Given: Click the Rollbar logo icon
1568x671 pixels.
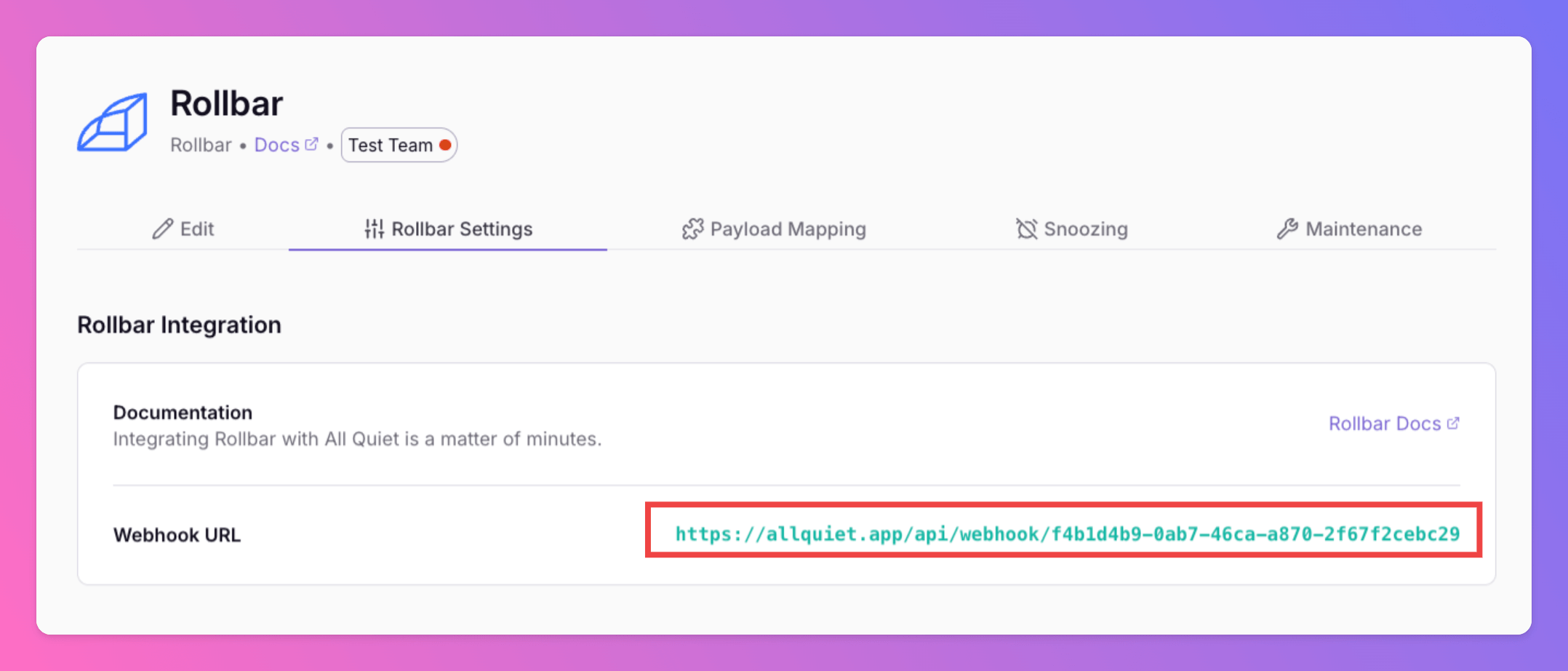Looking at the screenshot, I should 112,122.
